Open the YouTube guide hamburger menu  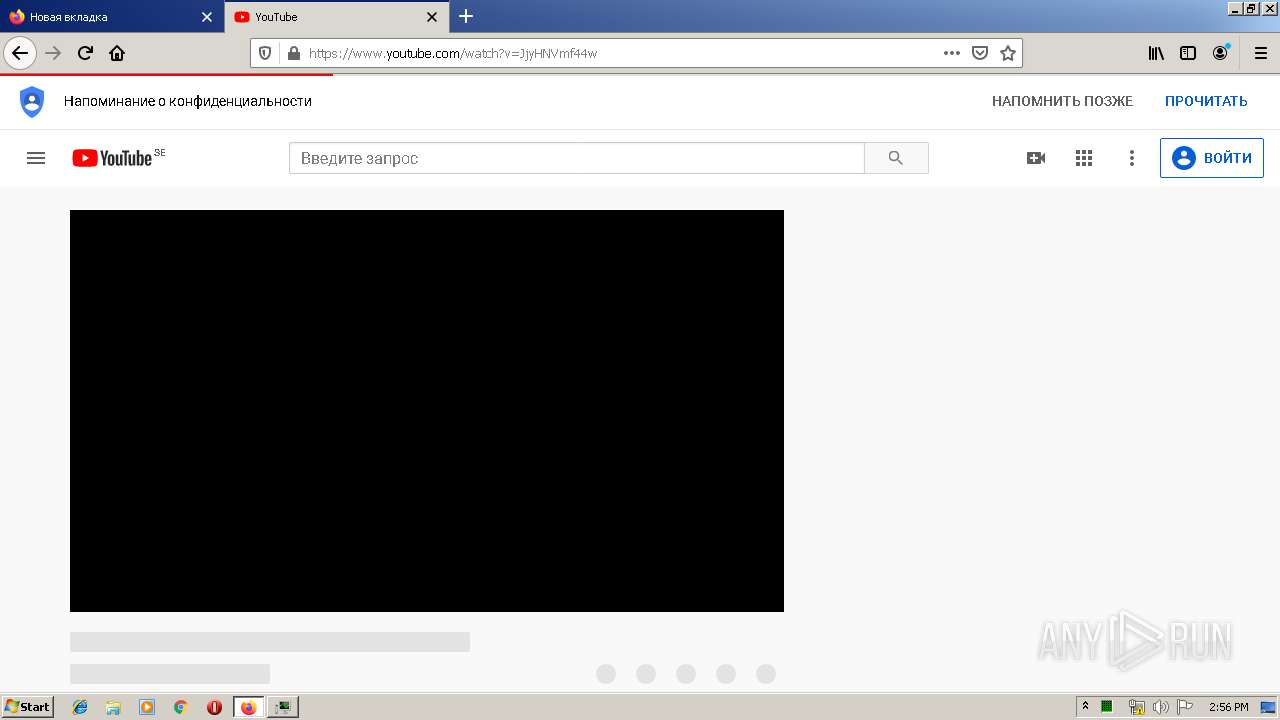click(x=36, y=158)
